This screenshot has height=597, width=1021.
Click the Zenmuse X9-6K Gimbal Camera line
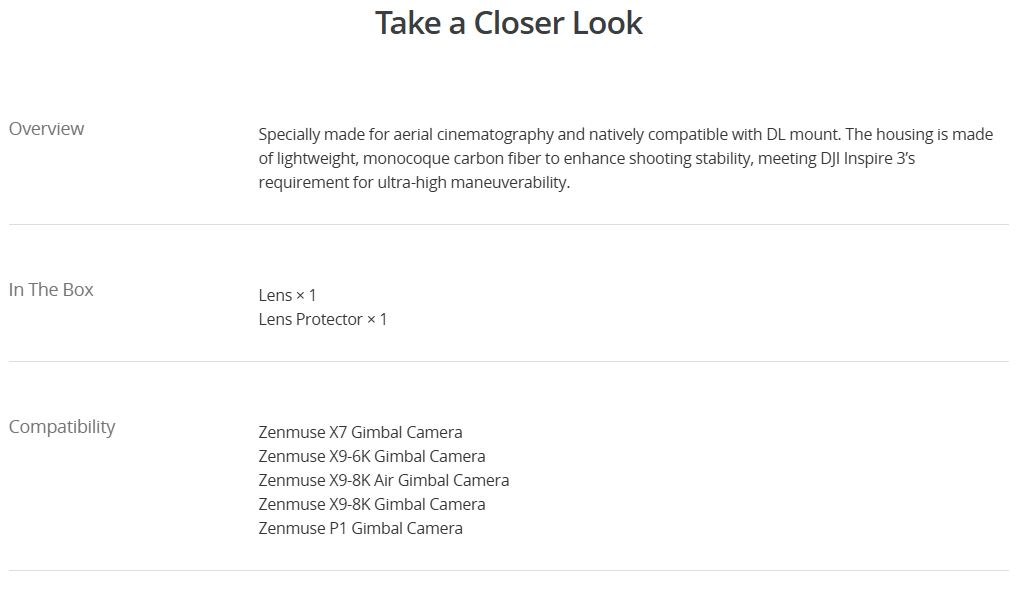click(371, 456)
